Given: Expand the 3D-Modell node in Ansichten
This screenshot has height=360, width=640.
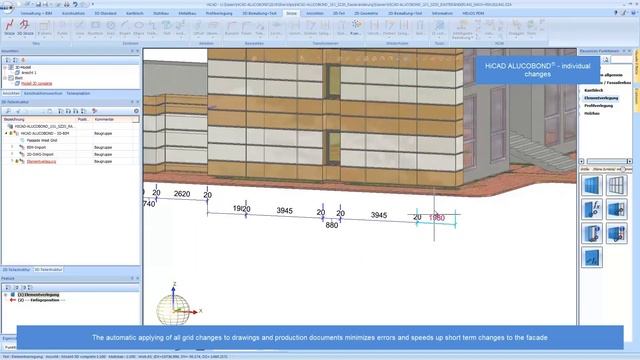Looking at the screenshot, I should [5, 67].
